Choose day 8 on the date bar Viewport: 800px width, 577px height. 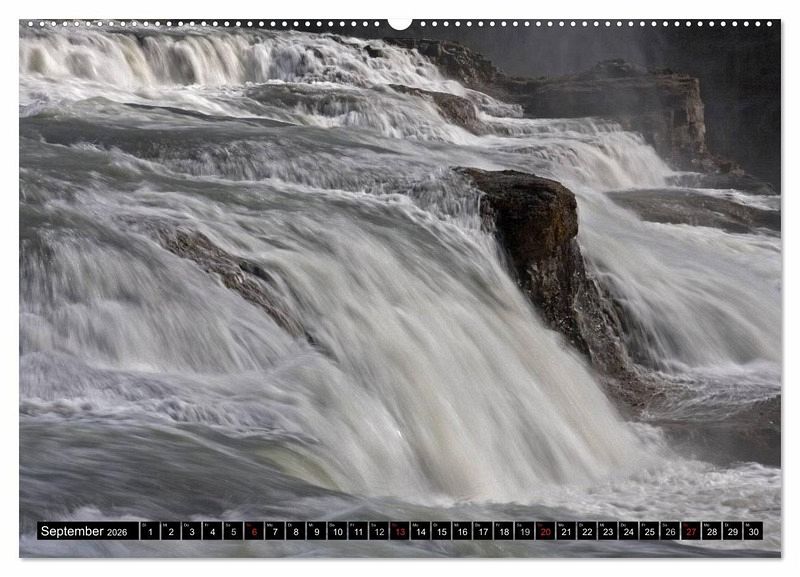coord(296,531)
